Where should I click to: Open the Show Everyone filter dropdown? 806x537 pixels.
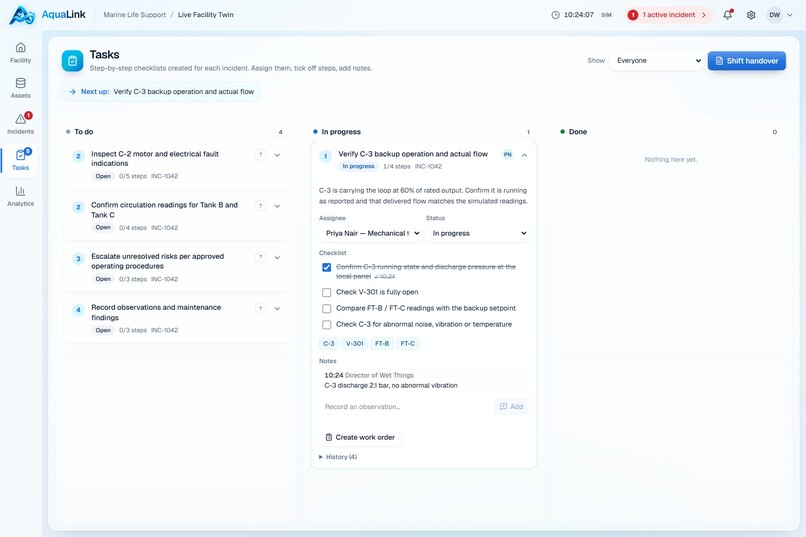(x=656, y=61)
